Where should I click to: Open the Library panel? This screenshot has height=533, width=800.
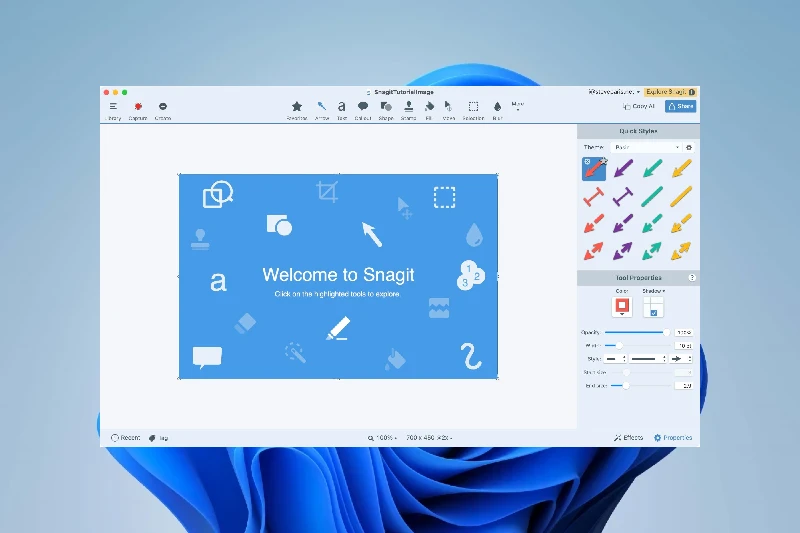113,110
